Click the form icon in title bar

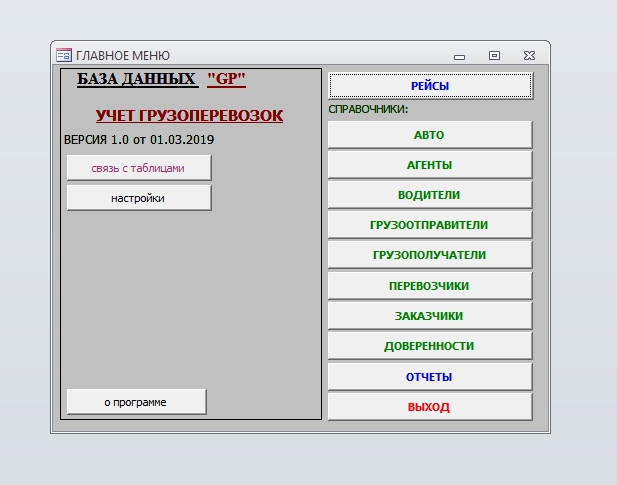(x=64, y=55)
